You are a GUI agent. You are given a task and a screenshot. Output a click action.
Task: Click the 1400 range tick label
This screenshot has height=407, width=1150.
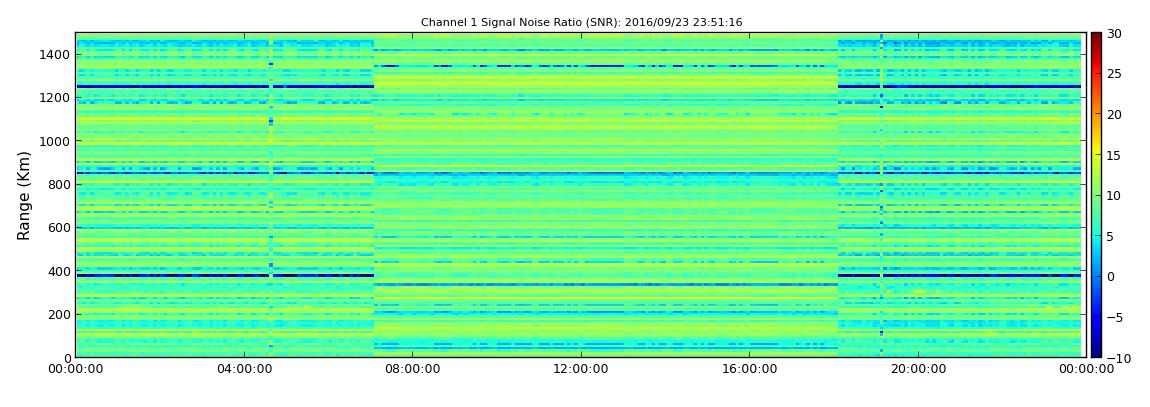(56, 54)
